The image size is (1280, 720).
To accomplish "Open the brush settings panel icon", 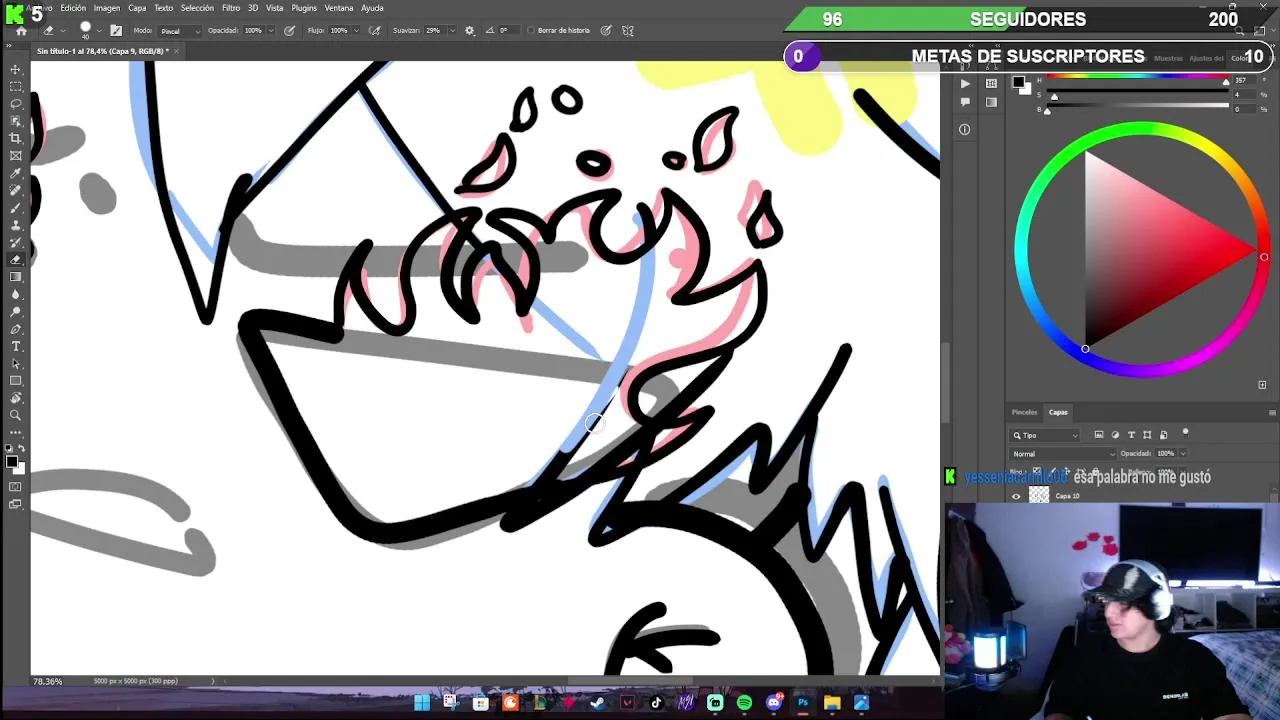I will pos(116,31).
